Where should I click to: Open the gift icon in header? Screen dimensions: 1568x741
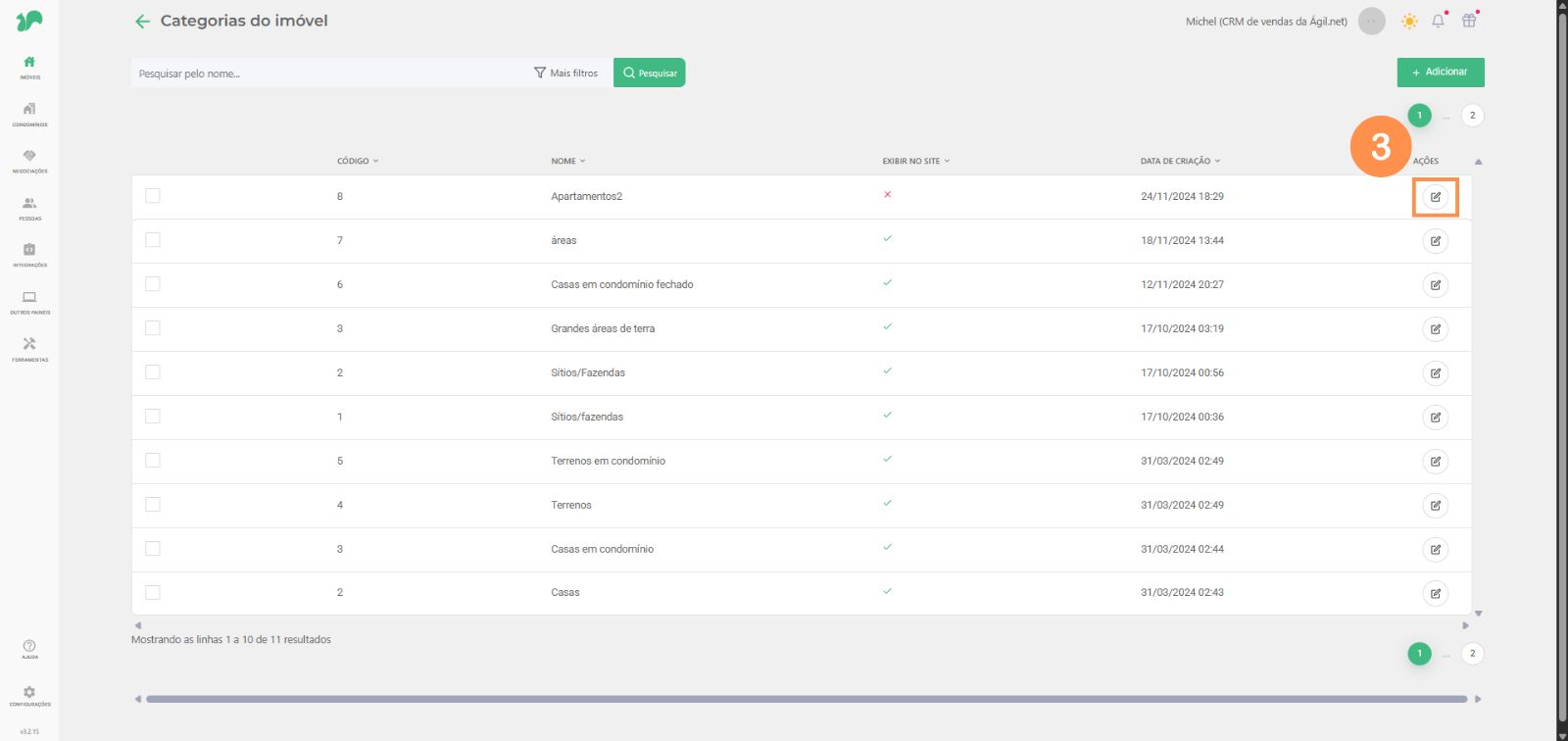coord(1469,21)
